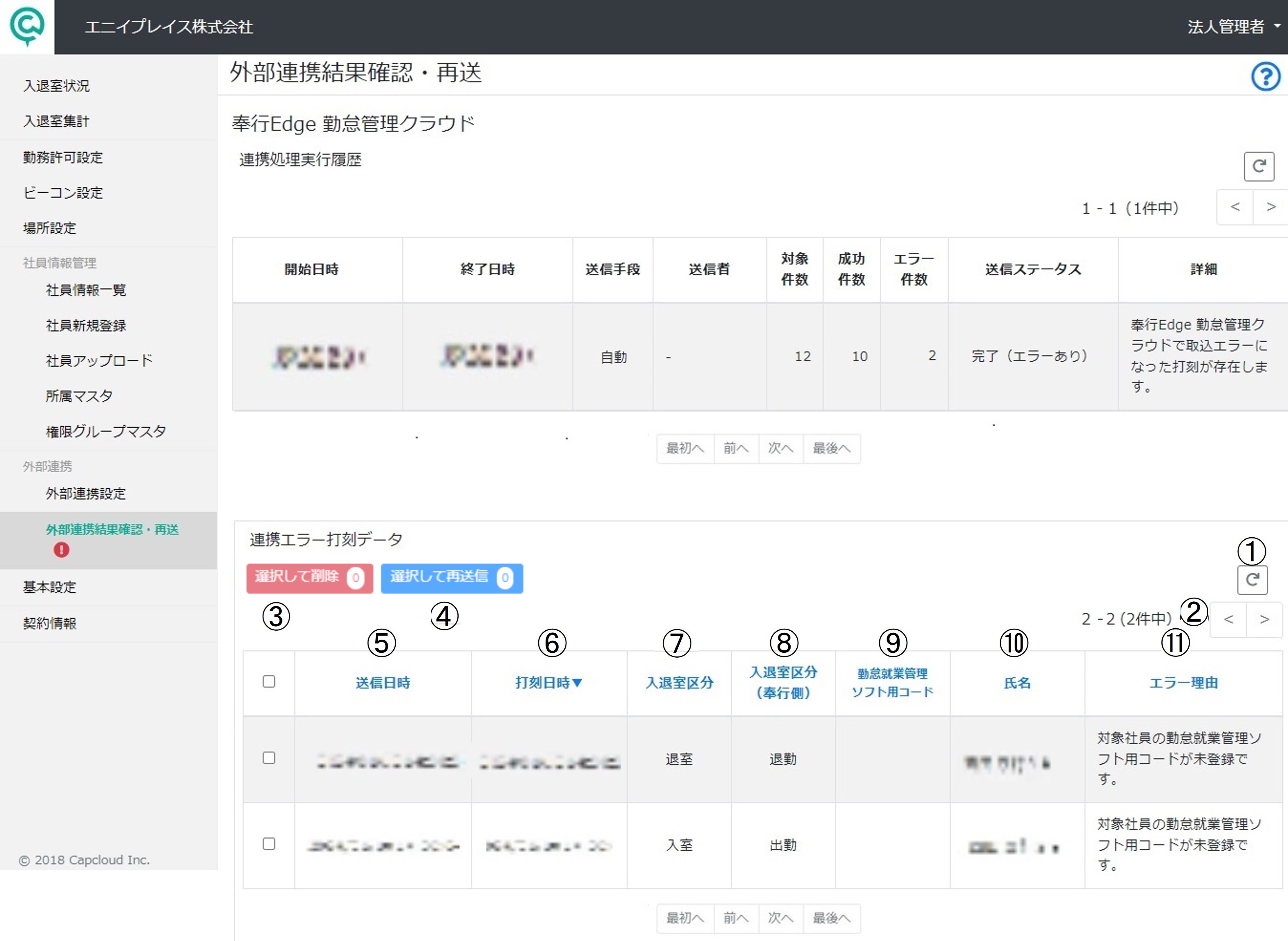
Task: Open 契約情報 menu
Action: point(49,623)
